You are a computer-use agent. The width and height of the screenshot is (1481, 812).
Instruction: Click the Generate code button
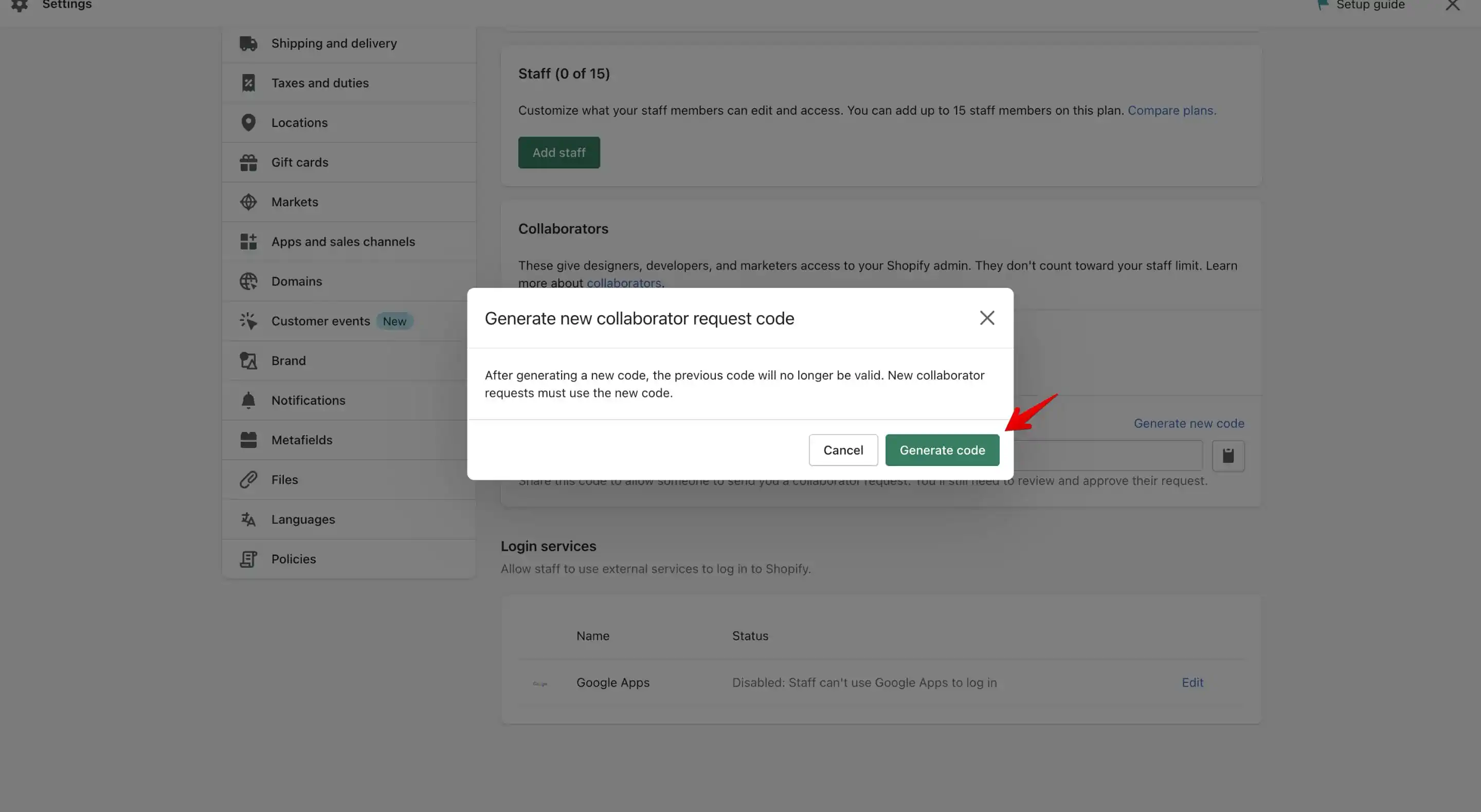942,450
